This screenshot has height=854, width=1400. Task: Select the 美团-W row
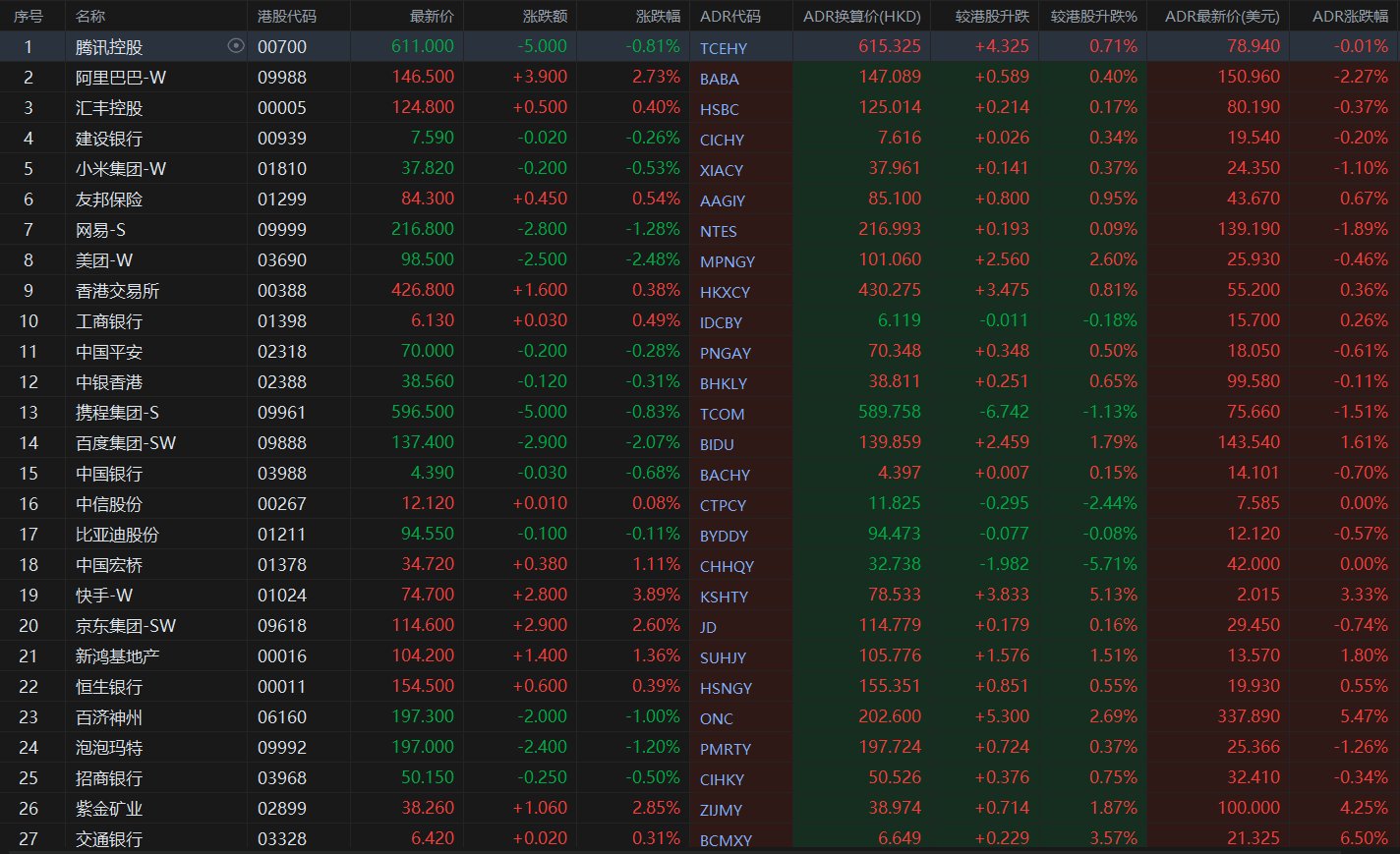tap(104, 260)
